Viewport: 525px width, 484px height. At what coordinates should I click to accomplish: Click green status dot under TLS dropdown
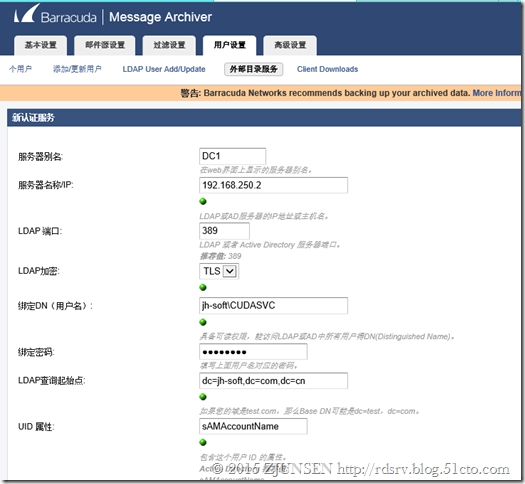203,287
